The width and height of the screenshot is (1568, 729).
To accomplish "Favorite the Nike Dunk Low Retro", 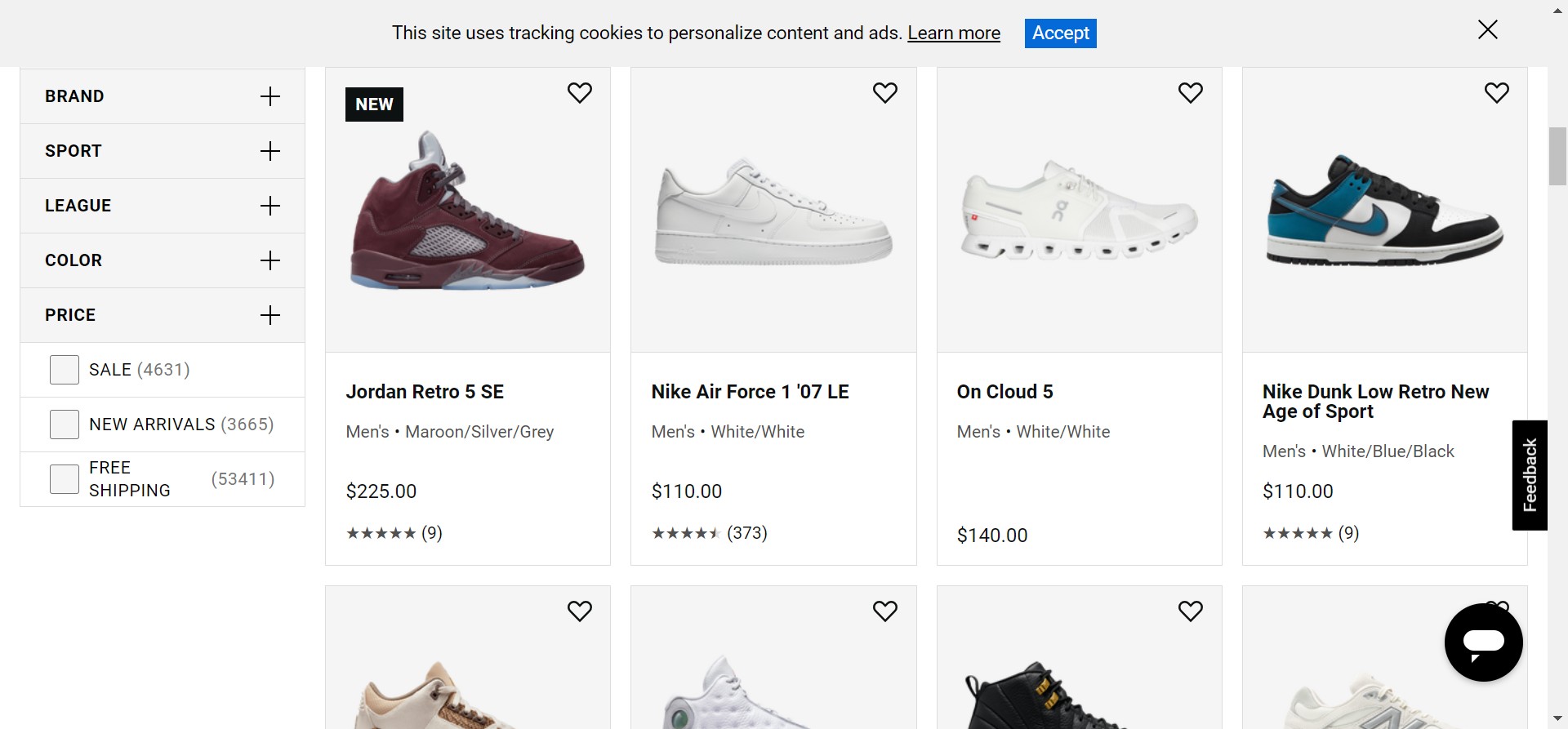I will point(1496,93).
